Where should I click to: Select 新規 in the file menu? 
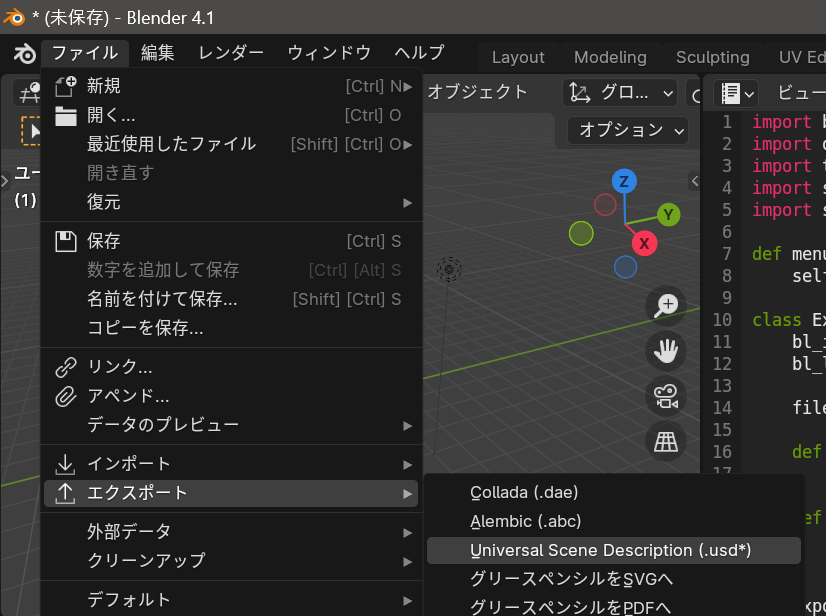232,86
